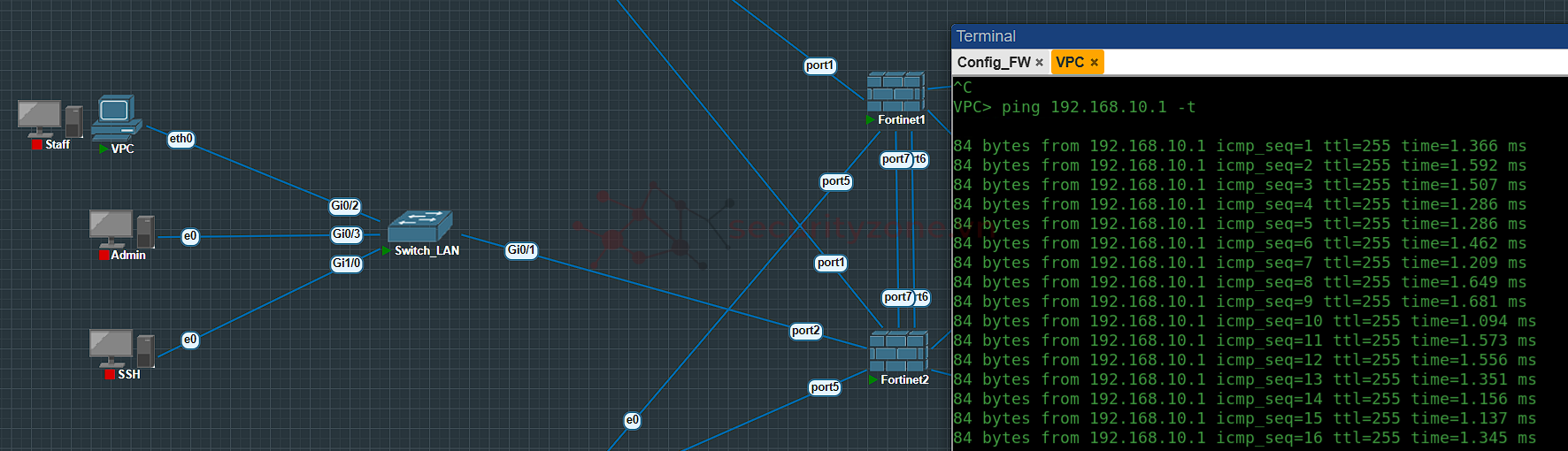The height and width of the screenshot is (451, 1568).
Task: Click the port7 label above Fortinet2
Action: pyautogui.click(x=898, y=297)
